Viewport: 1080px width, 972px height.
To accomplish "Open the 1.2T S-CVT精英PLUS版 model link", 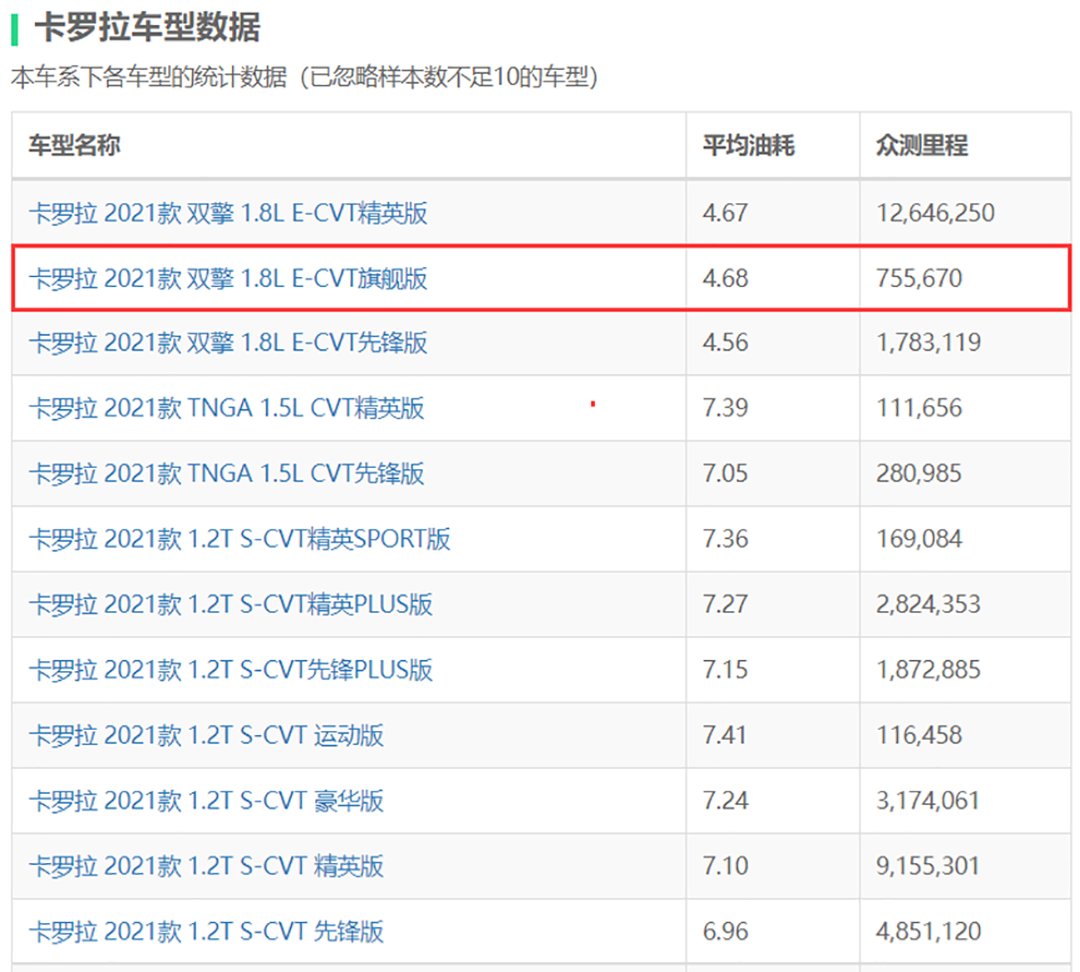I will 230,604.
